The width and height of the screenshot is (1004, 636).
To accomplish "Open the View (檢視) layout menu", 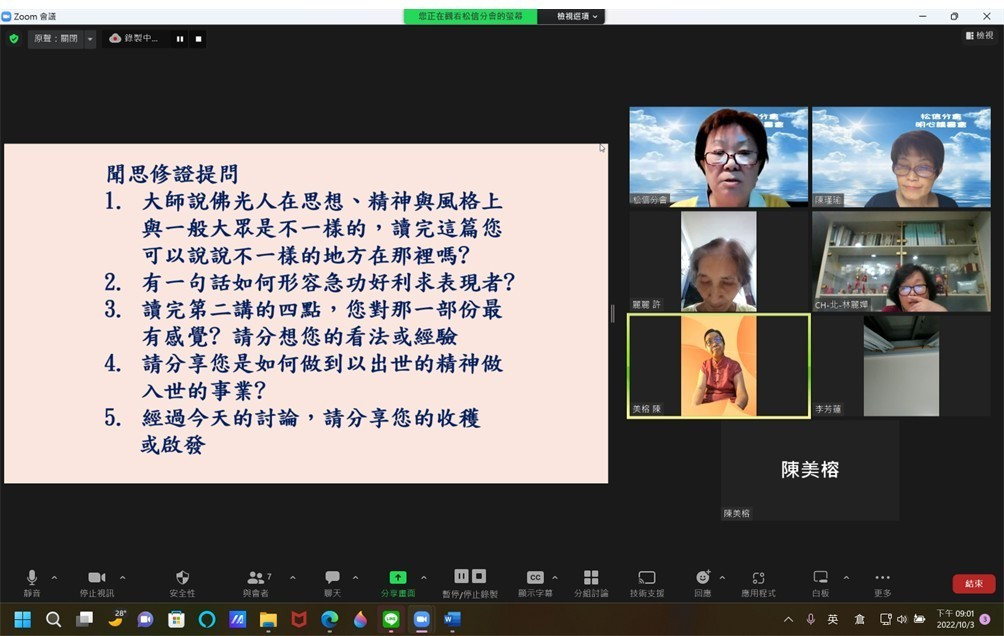I will click(x=980, y=36).
